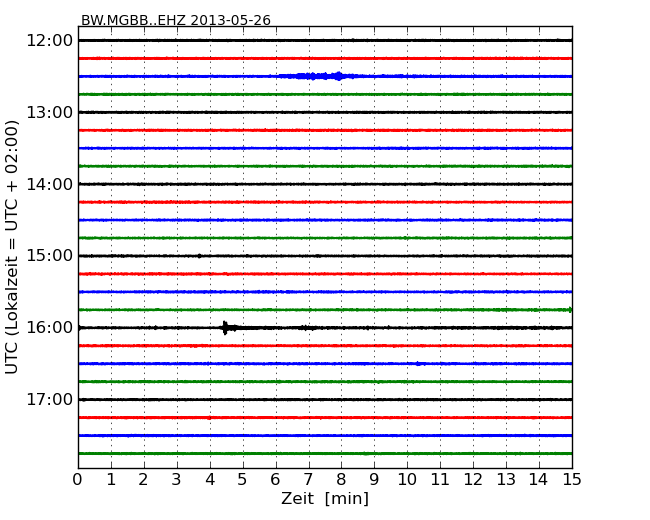
Task: Click x-axis tick label 3
Action: point(177,480)
